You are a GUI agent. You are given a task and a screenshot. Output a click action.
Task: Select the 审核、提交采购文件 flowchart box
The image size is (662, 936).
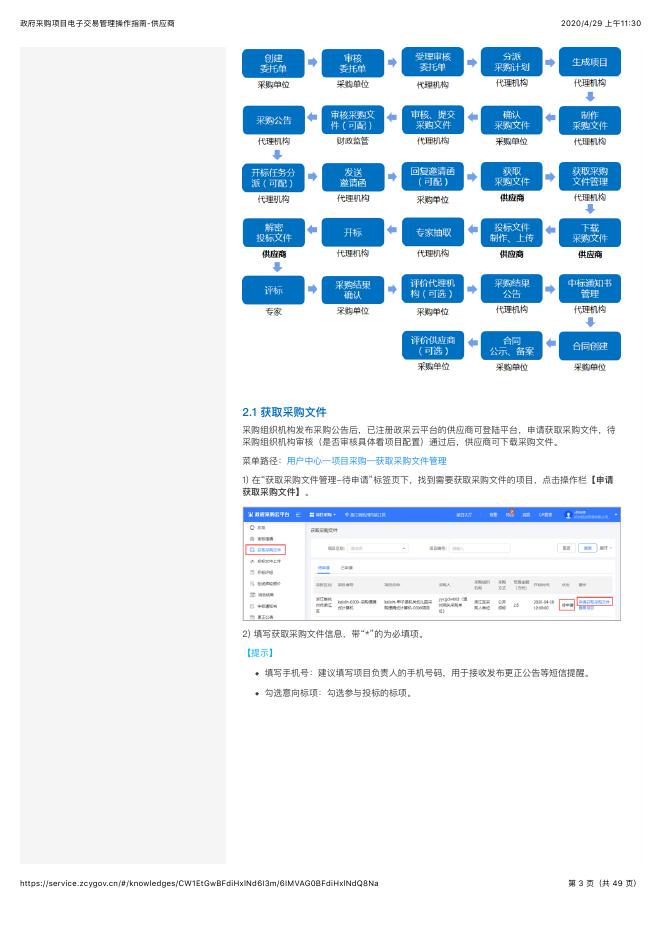433,120
